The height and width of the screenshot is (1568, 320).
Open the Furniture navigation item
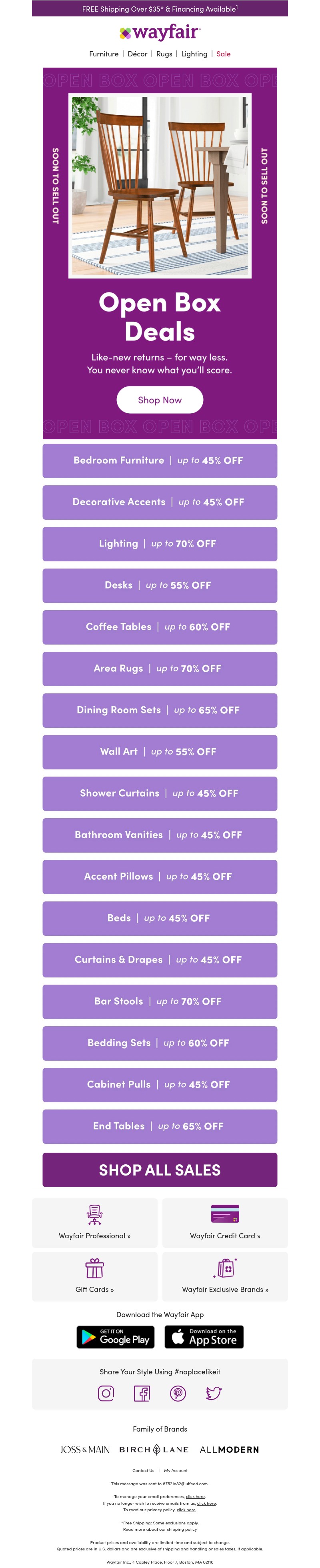pyautogui.click(x=104, y=54)
